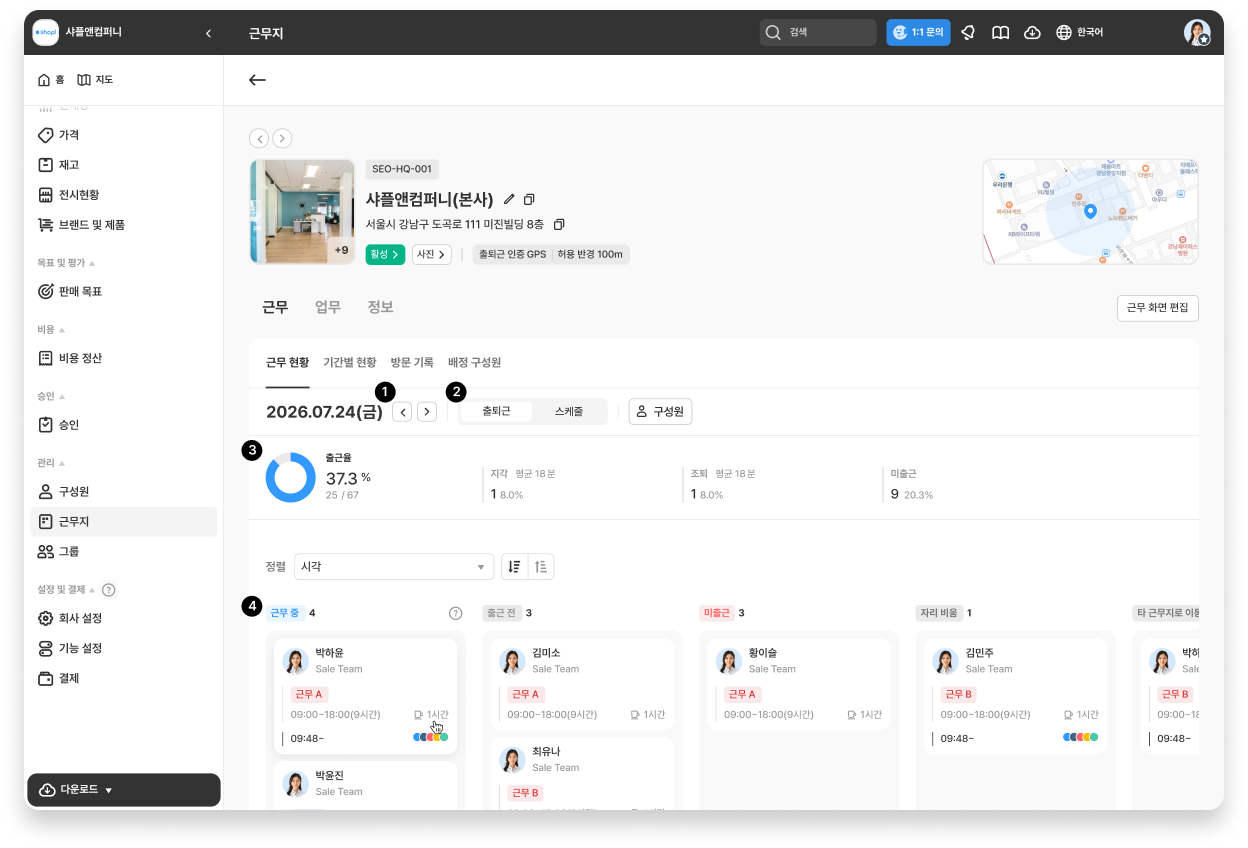Screen dimensions: 1248x848
Task: Open 지도 map link in sidebar
Action: tap(95, 79)
